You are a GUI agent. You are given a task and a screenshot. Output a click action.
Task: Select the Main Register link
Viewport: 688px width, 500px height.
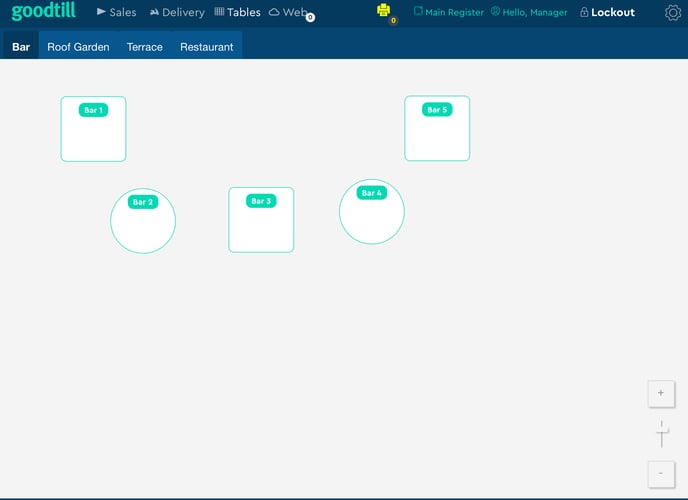click(x=448, y=12)
